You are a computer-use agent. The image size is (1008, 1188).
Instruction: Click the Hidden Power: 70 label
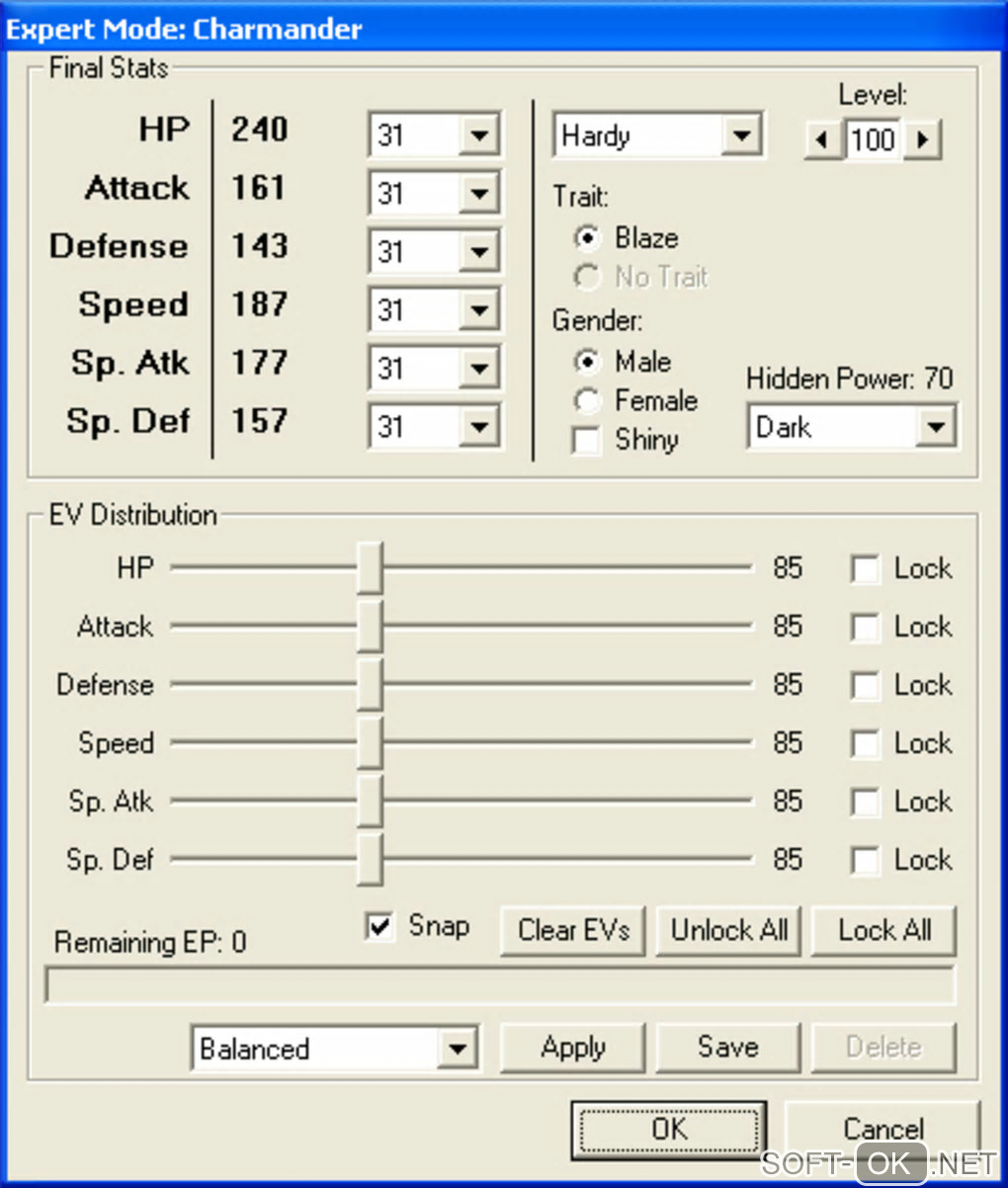[x=850, y=379]
